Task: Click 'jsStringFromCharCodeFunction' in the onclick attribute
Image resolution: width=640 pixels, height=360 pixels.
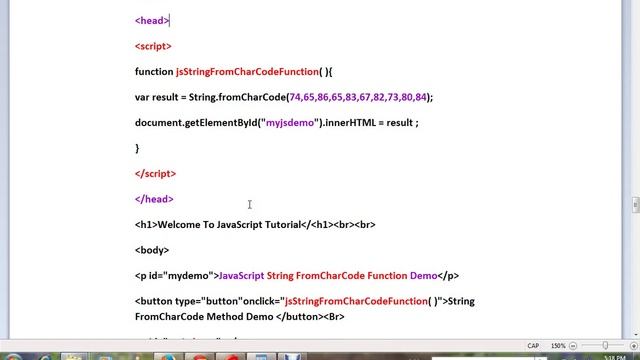Action: pos(356,301)
